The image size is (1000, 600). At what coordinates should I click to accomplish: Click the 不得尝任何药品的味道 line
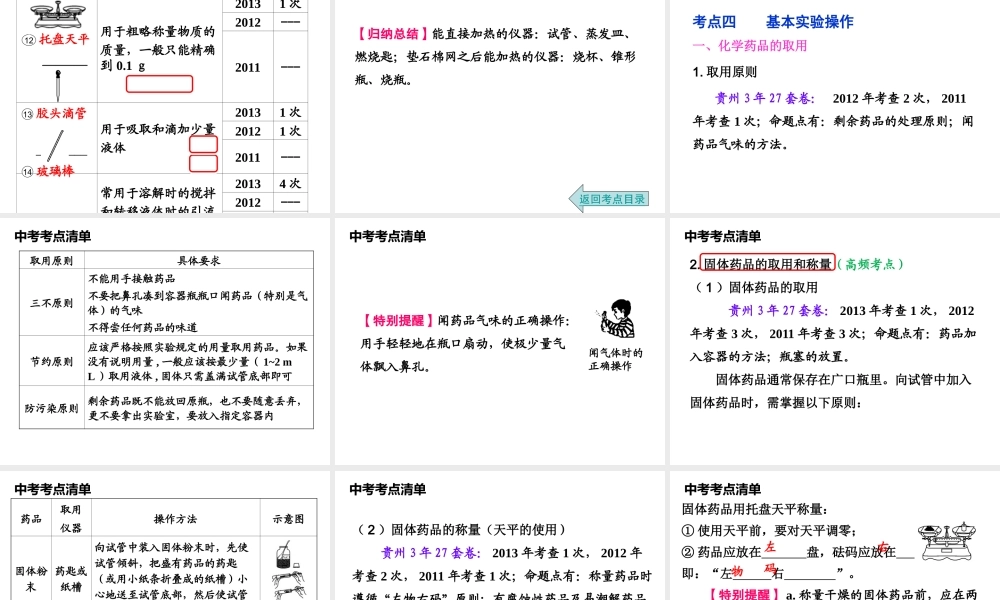click(143, 327)
